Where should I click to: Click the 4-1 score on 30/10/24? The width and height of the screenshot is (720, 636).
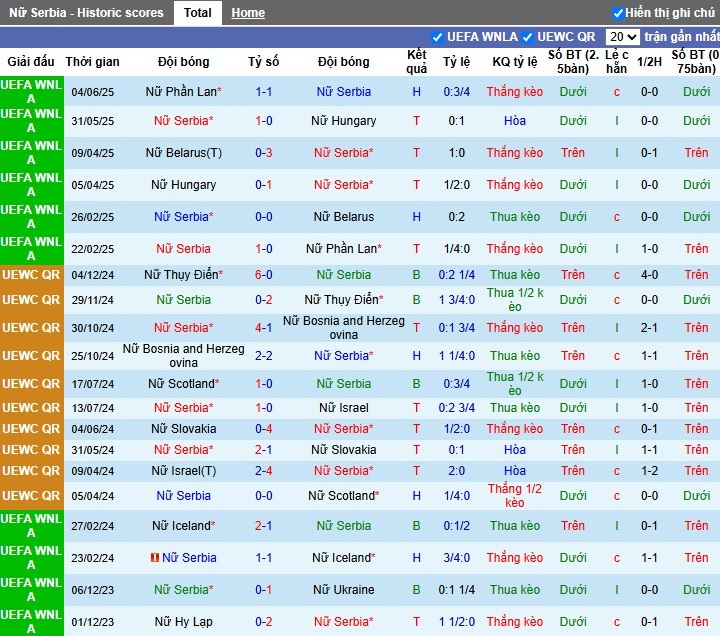264,328
